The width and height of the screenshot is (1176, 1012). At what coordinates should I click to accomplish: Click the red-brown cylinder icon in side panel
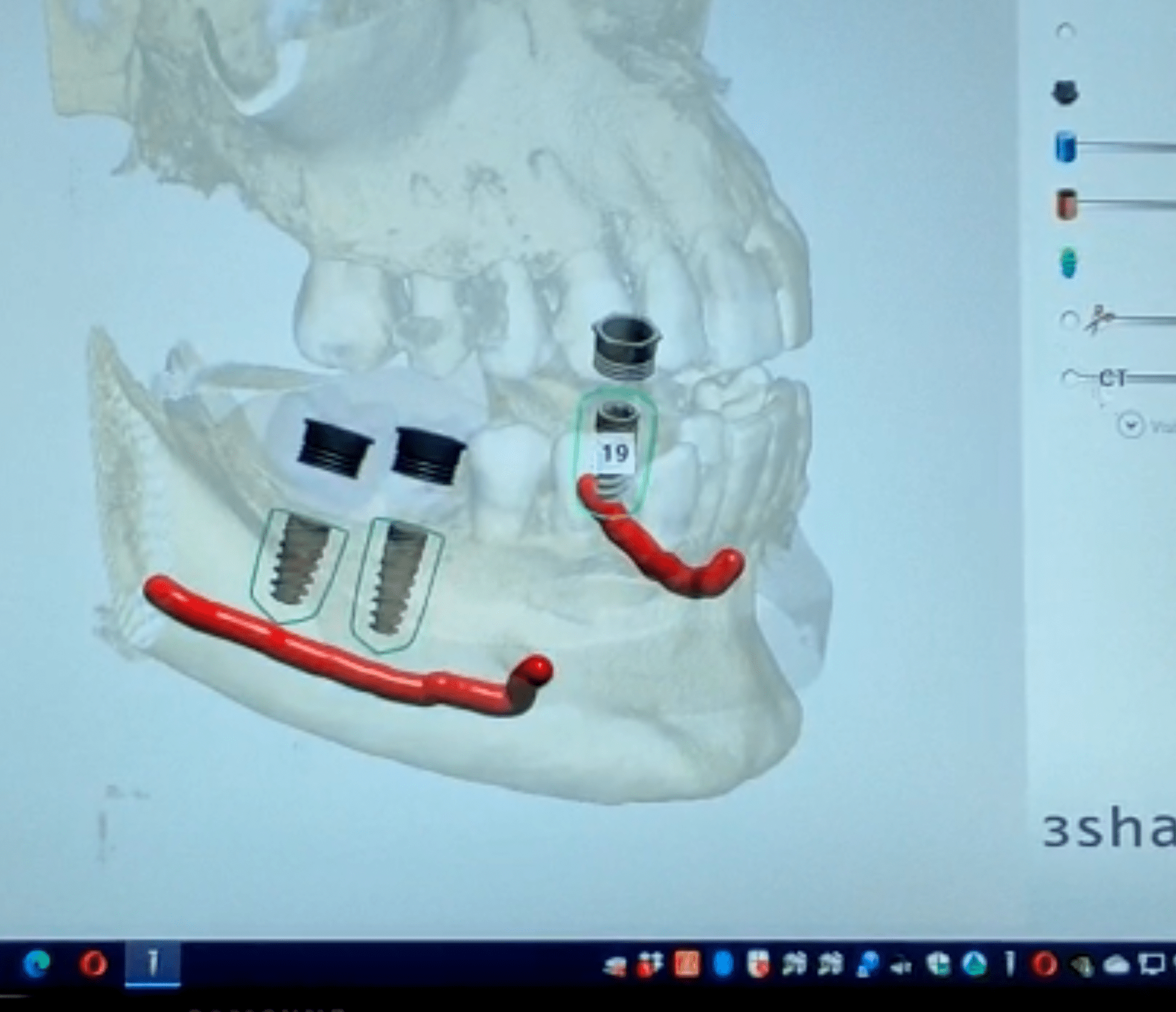point(1066,204)
